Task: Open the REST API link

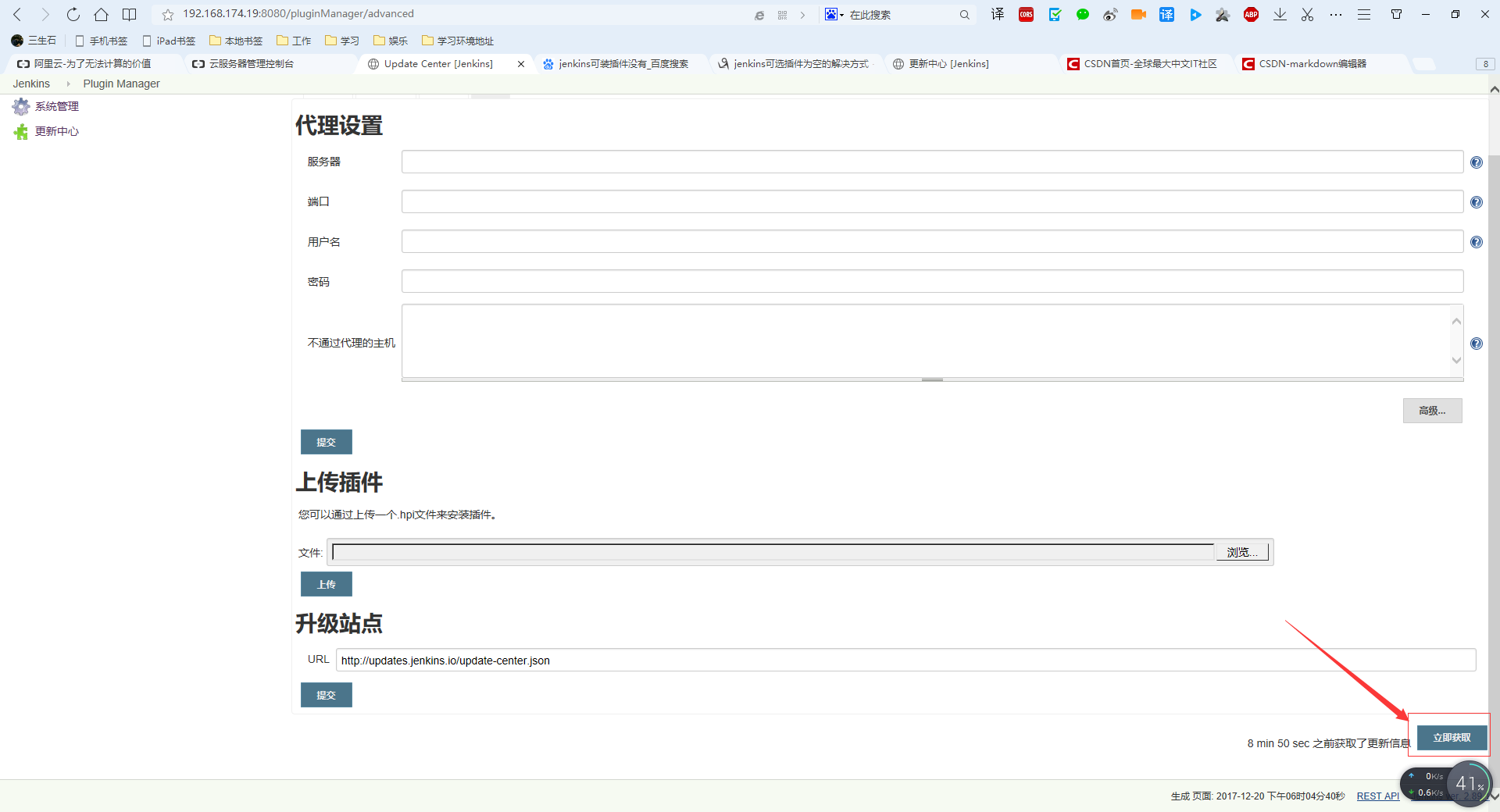Action: tap(1377, 796)
